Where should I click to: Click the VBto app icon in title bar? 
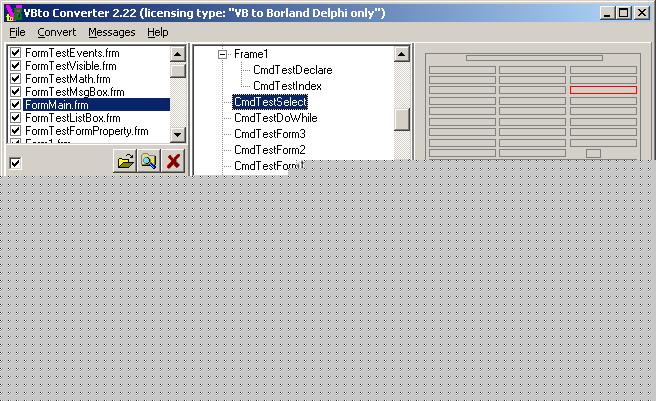coord(13,13)
